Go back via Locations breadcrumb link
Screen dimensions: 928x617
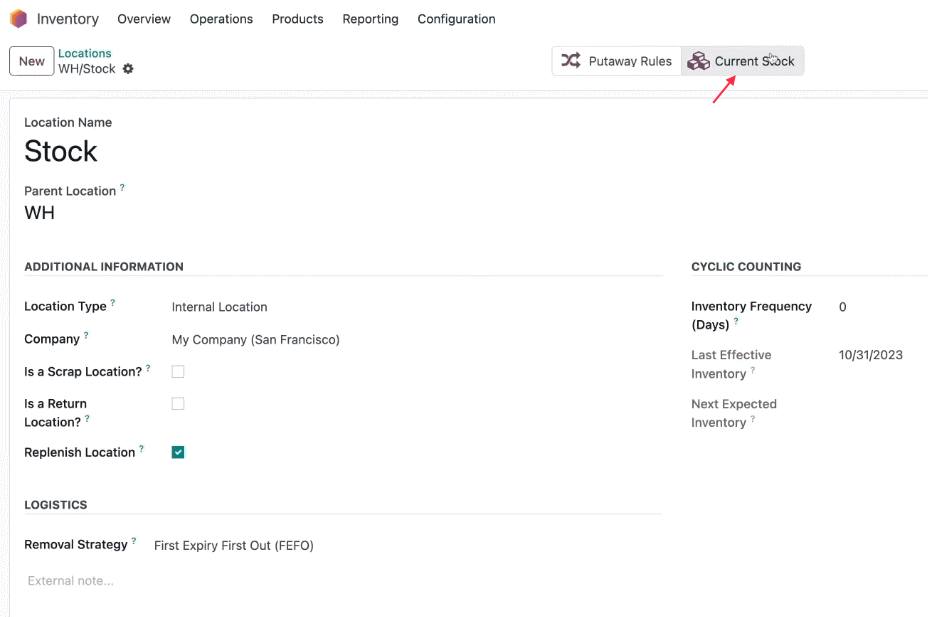click(x=85, y=53)
